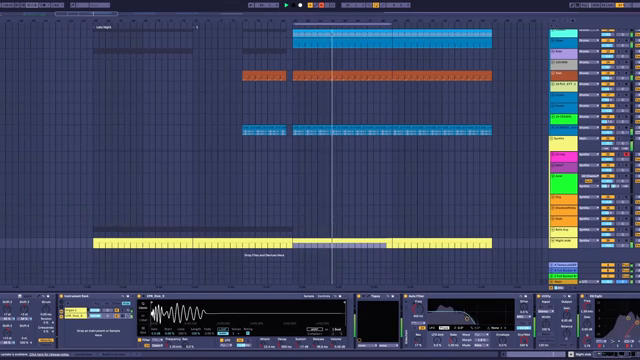Click the Late Night locator marker
This screenshot has width=640, height=360.
click(103, 27)
